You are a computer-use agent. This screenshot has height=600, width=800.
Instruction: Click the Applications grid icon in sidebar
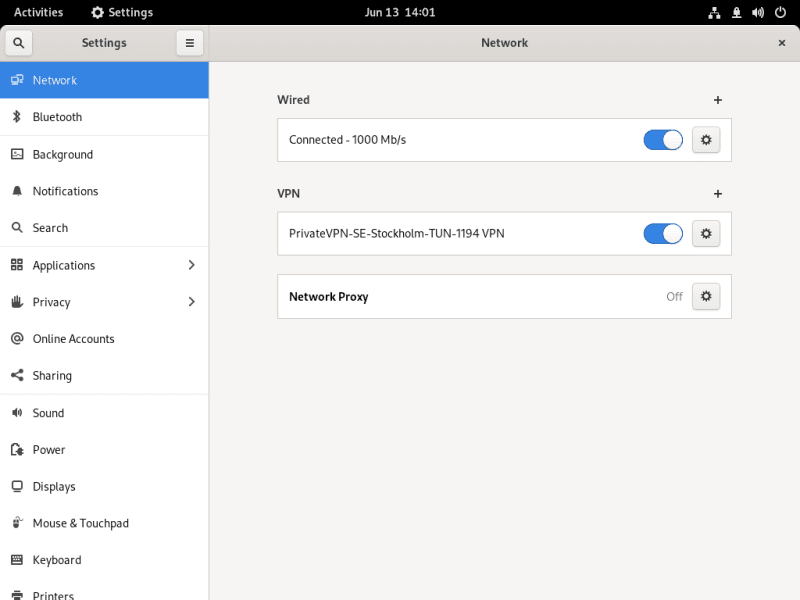17,265
